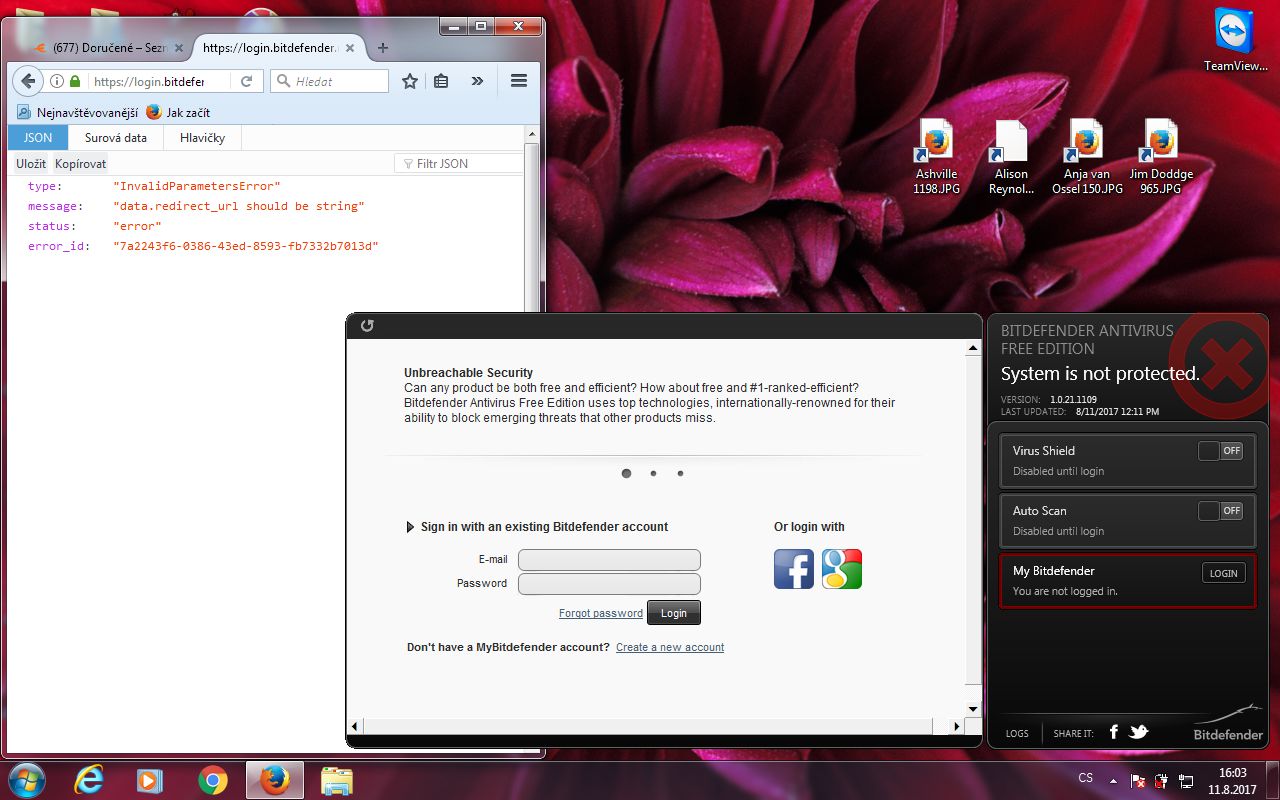Click the login window scroll left arrow
The image size is (1280, 800).
click(356, 726)
